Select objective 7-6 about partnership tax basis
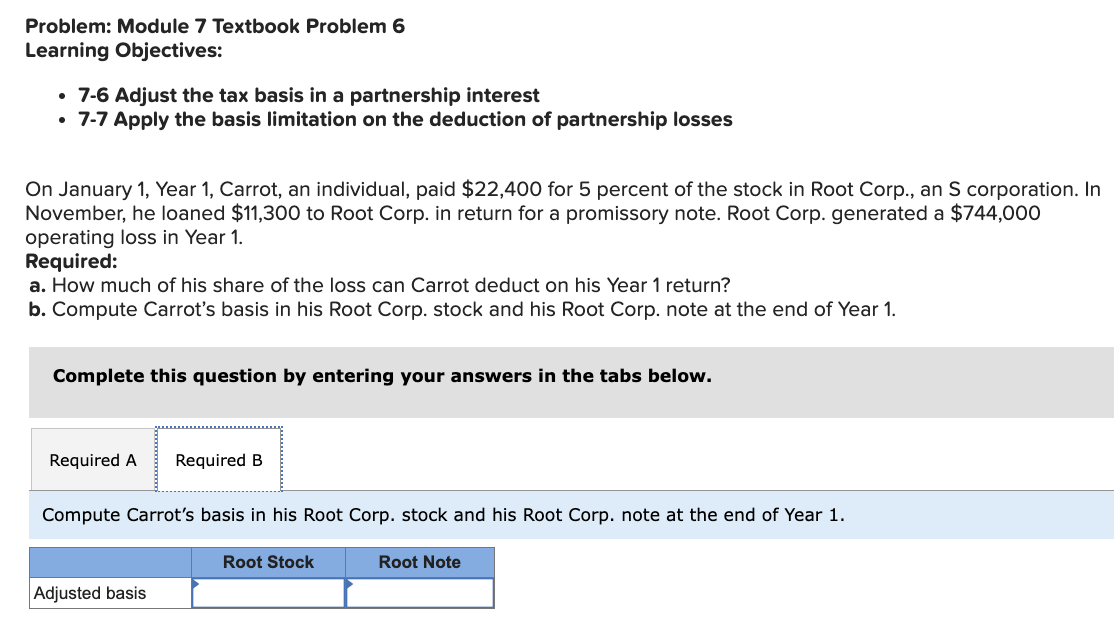The width and height of the screenshot is (1114, 620). coord(307,95)
